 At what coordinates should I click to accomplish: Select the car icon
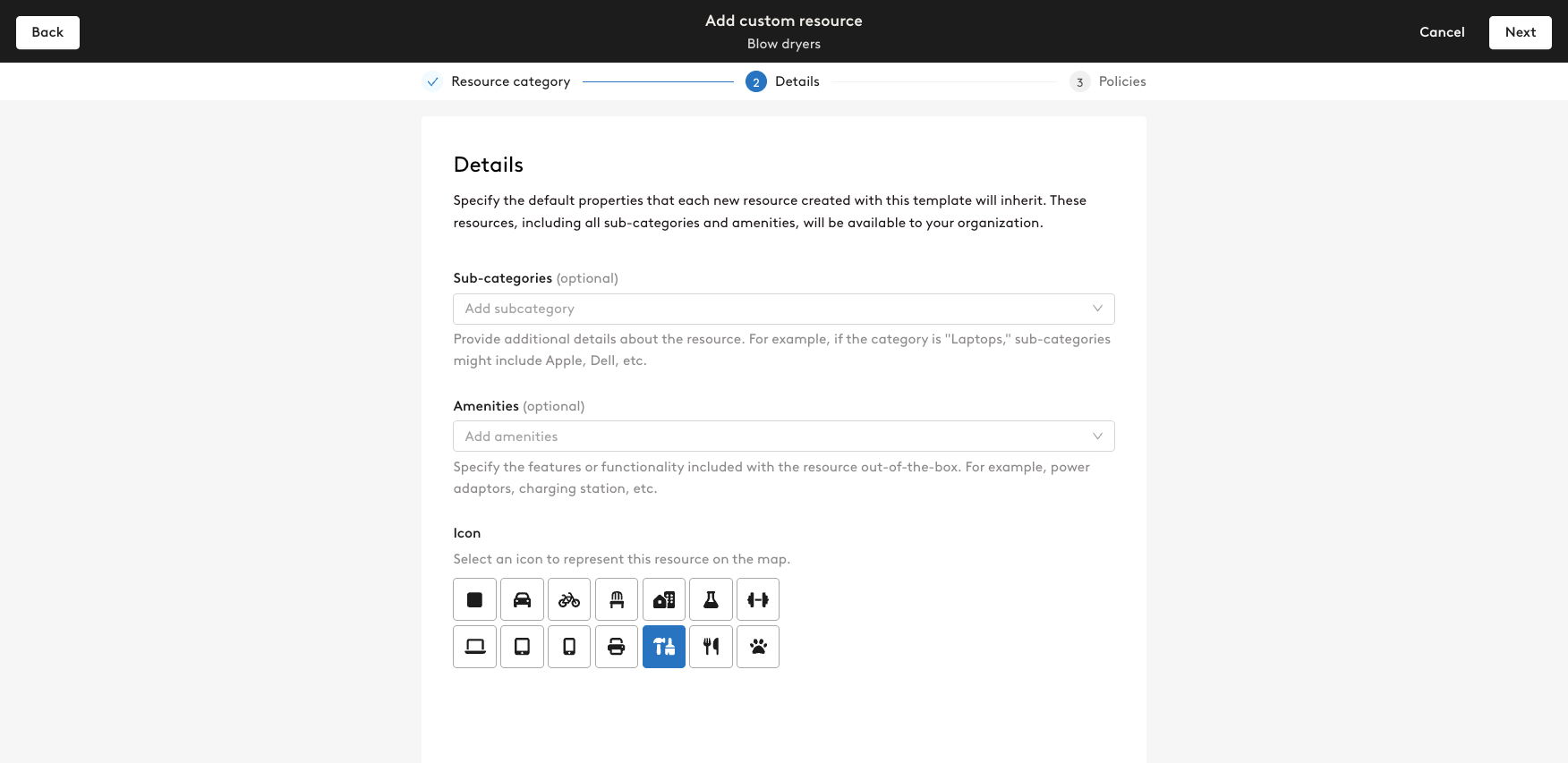(522, 599)
